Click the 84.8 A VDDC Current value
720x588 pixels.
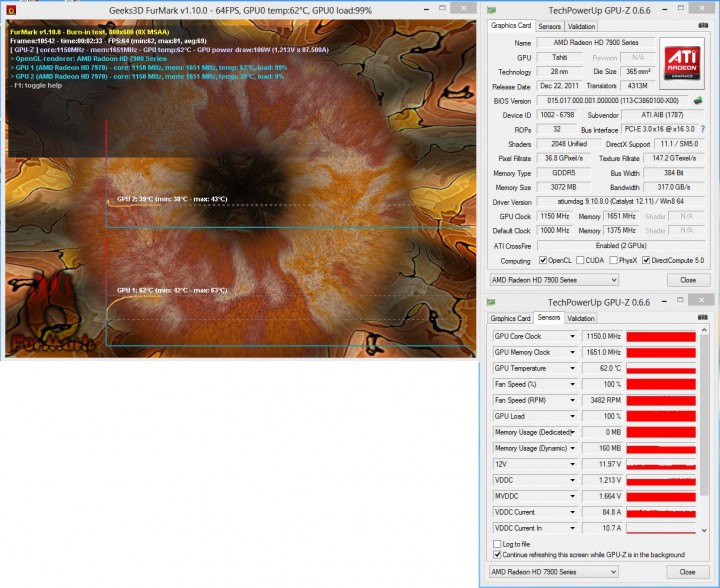[602, 512]
